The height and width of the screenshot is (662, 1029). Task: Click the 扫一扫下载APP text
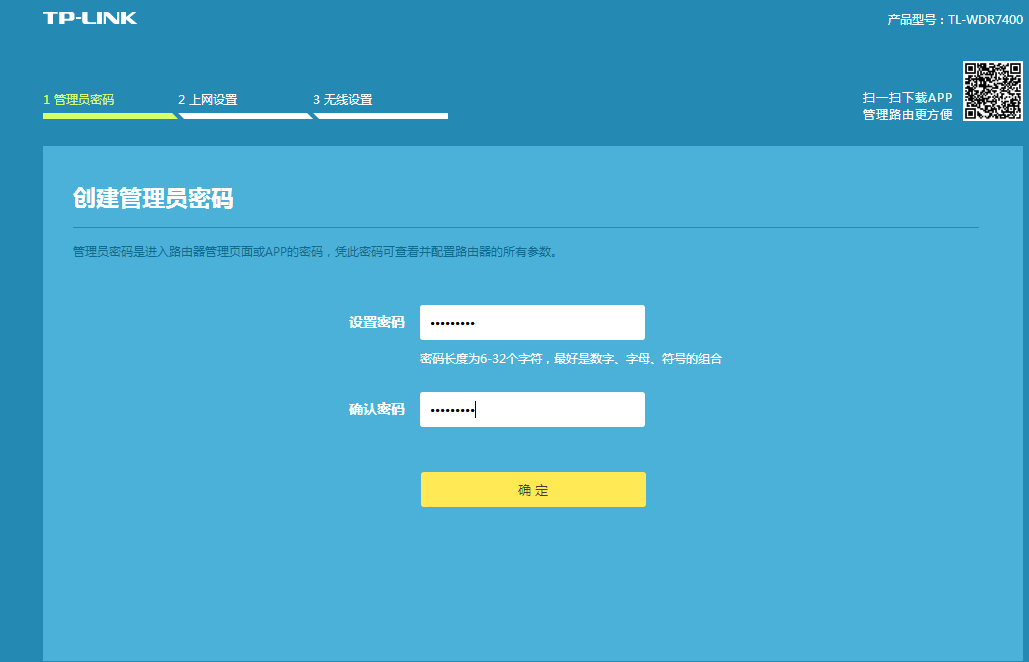coord(907,98)
